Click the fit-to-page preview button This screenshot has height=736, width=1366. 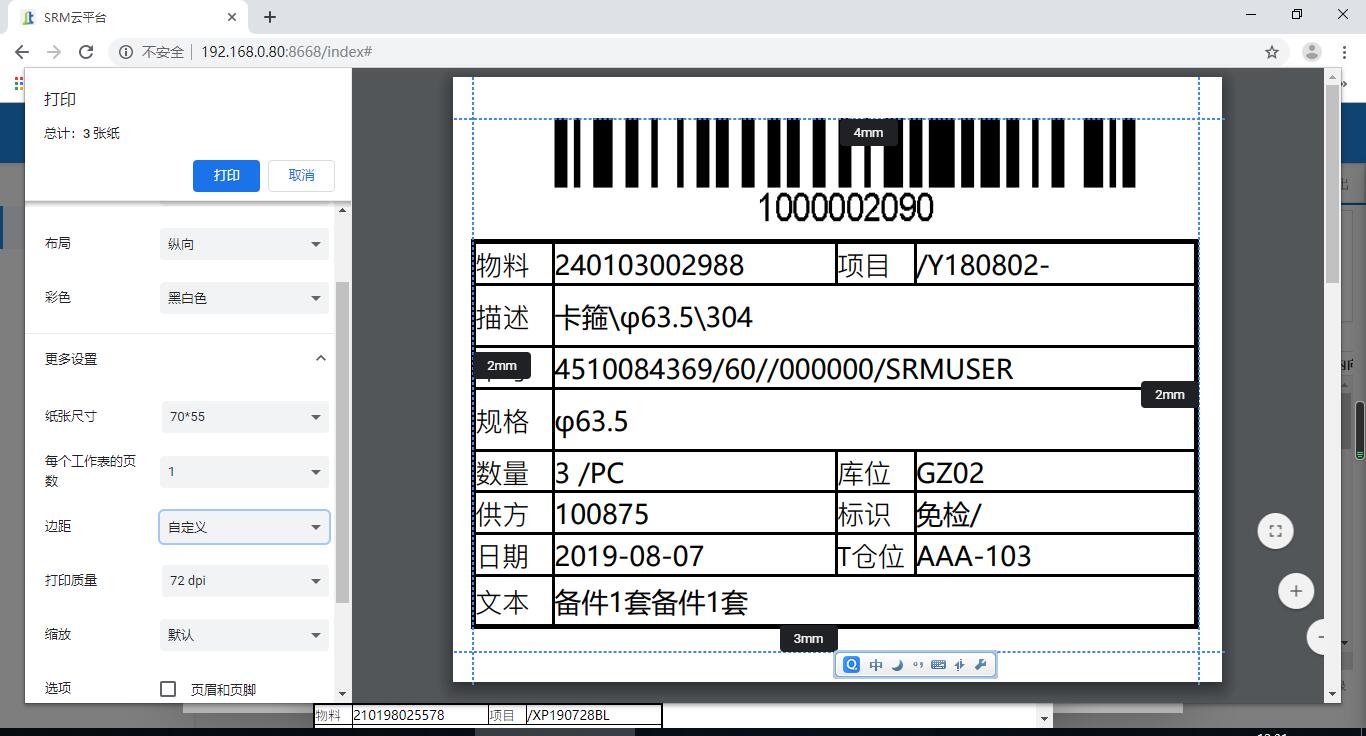point(1275,531)
